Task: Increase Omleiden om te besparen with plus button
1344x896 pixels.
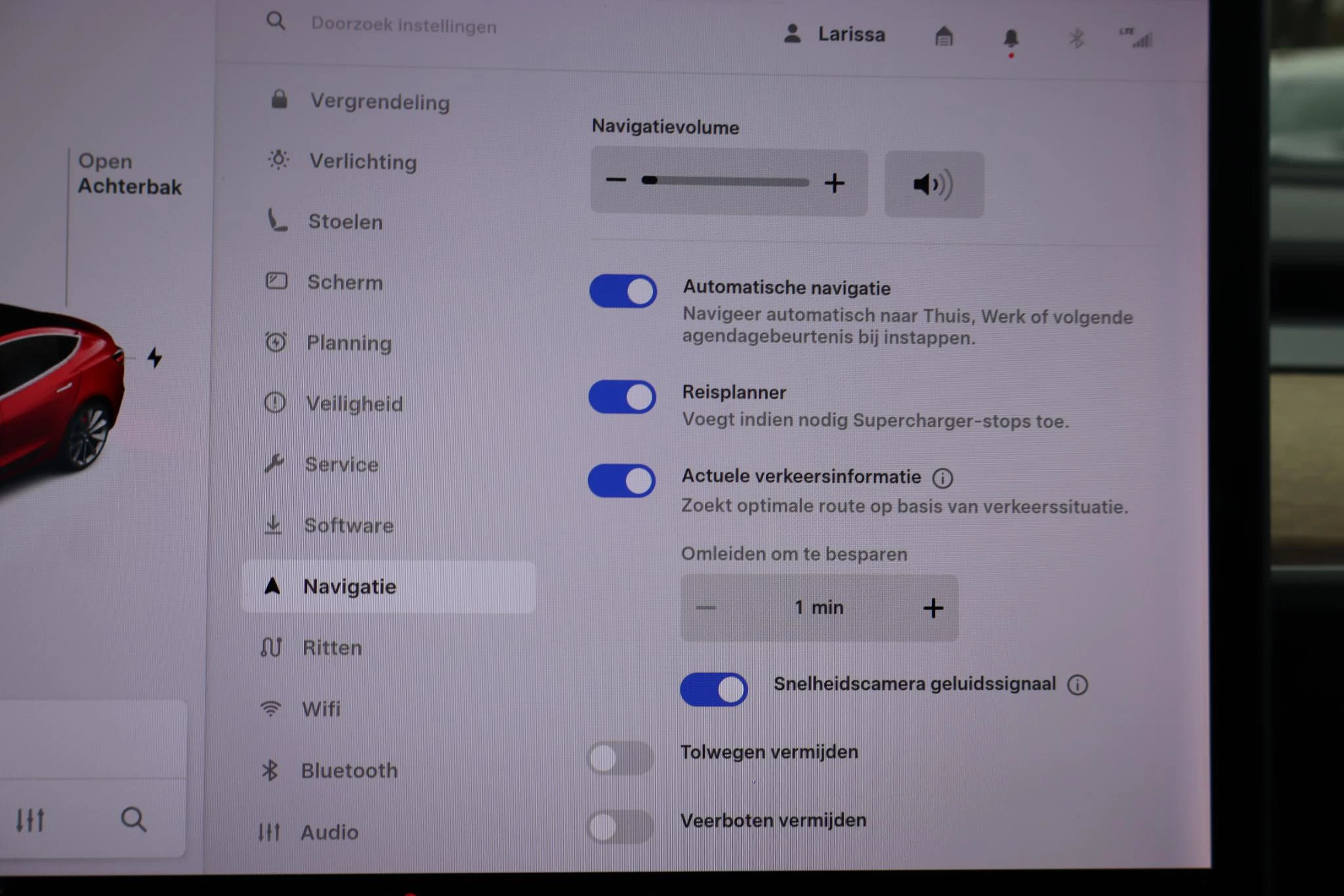Action: click(933, 608)
